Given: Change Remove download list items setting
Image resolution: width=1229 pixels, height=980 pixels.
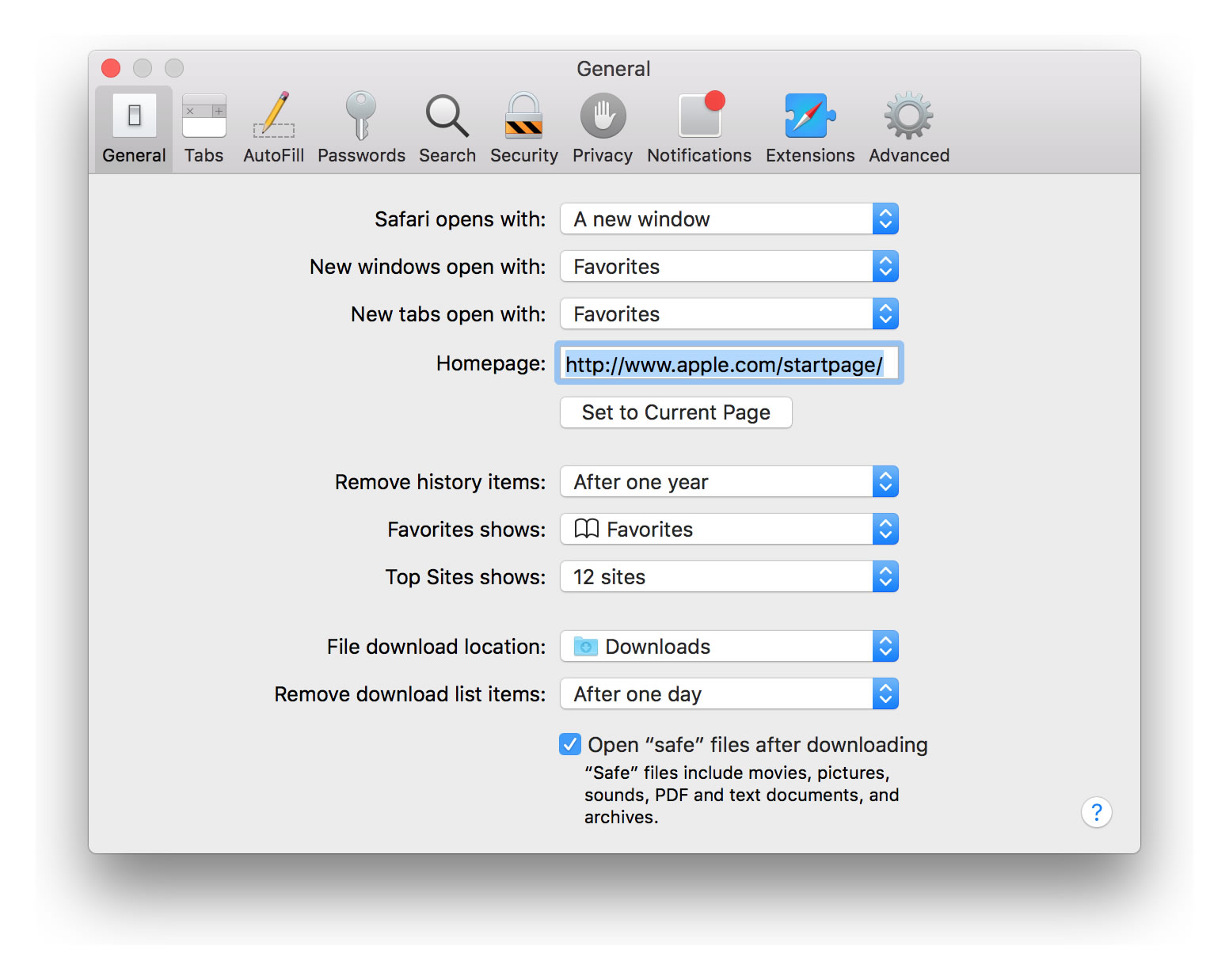Looking at the screenshot, I should click(729, 693).
